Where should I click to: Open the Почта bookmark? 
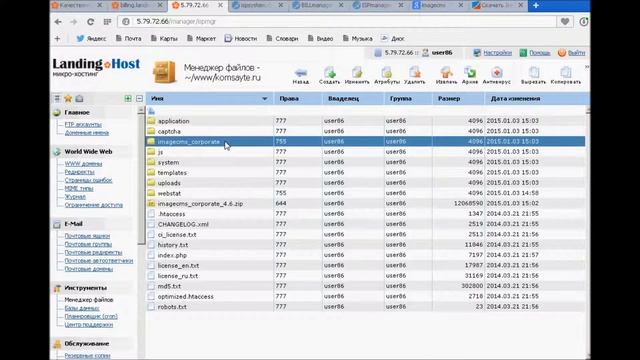128,39
